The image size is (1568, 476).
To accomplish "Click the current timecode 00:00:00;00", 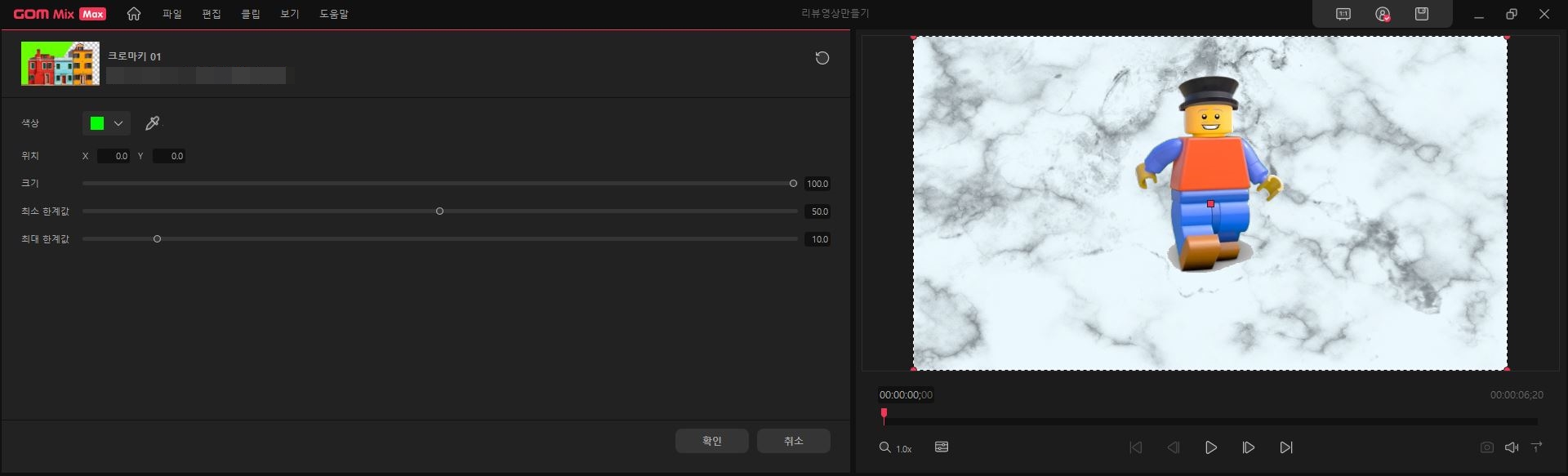I will pyautogui.click(x=906, y=395).
